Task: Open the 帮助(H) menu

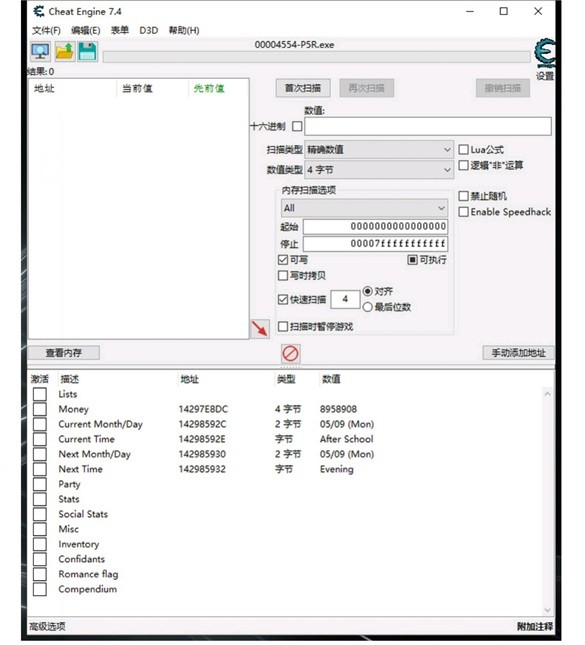Action: pyautogui.click(x=184, y=30)
